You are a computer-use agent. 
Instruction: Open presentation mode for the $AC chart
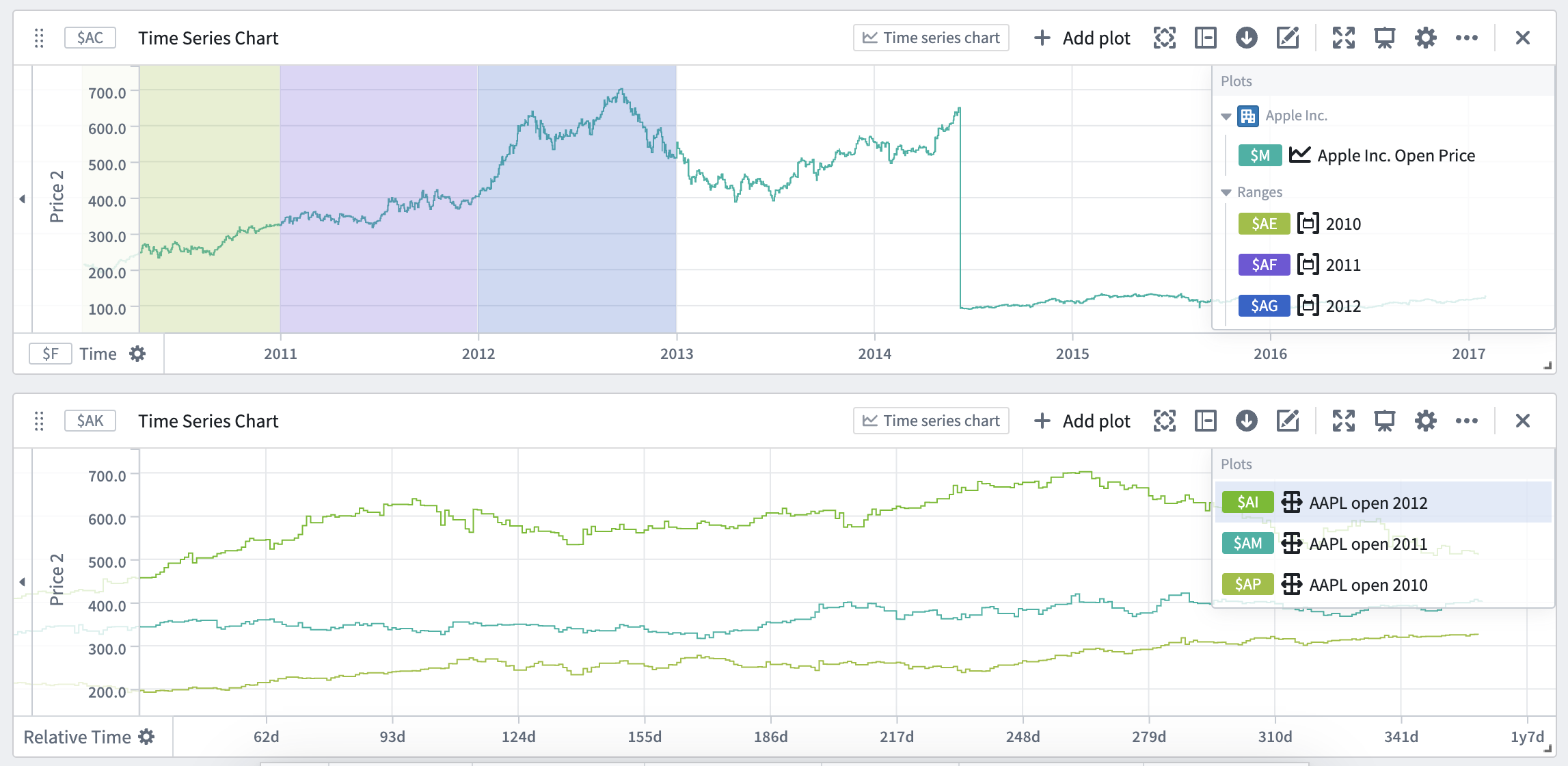click(1385, 38)
